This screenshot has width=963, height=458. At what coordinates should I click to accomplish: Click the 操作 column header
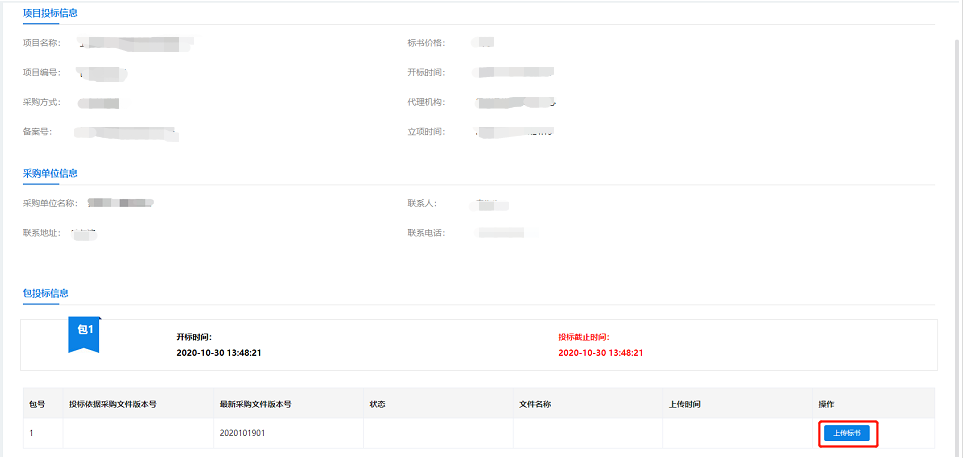[826, 404]
